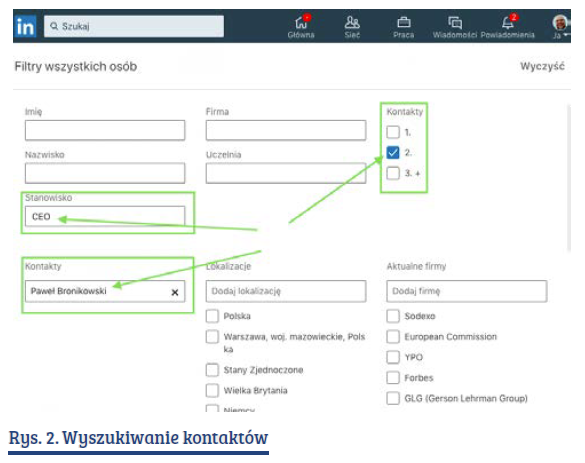Uncheck the 2. degree contacts checkbox
Image resolution: width=585 pixels, height=463 pixels.
[393, 153]
